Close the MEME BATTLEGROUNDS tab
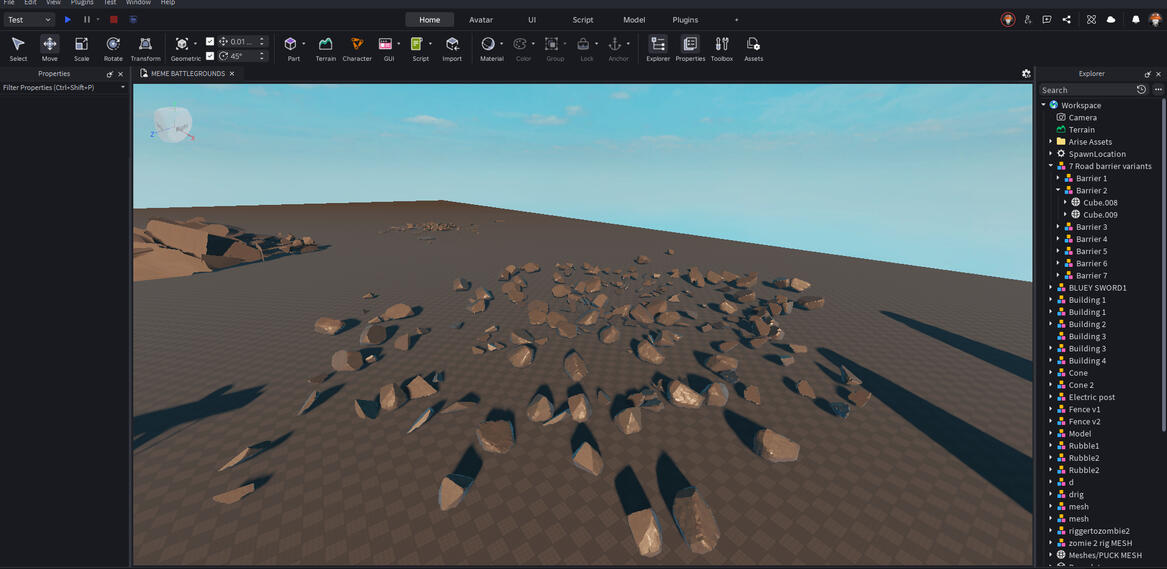Screen dimensions: 1167x569 (x=232, y=74)
